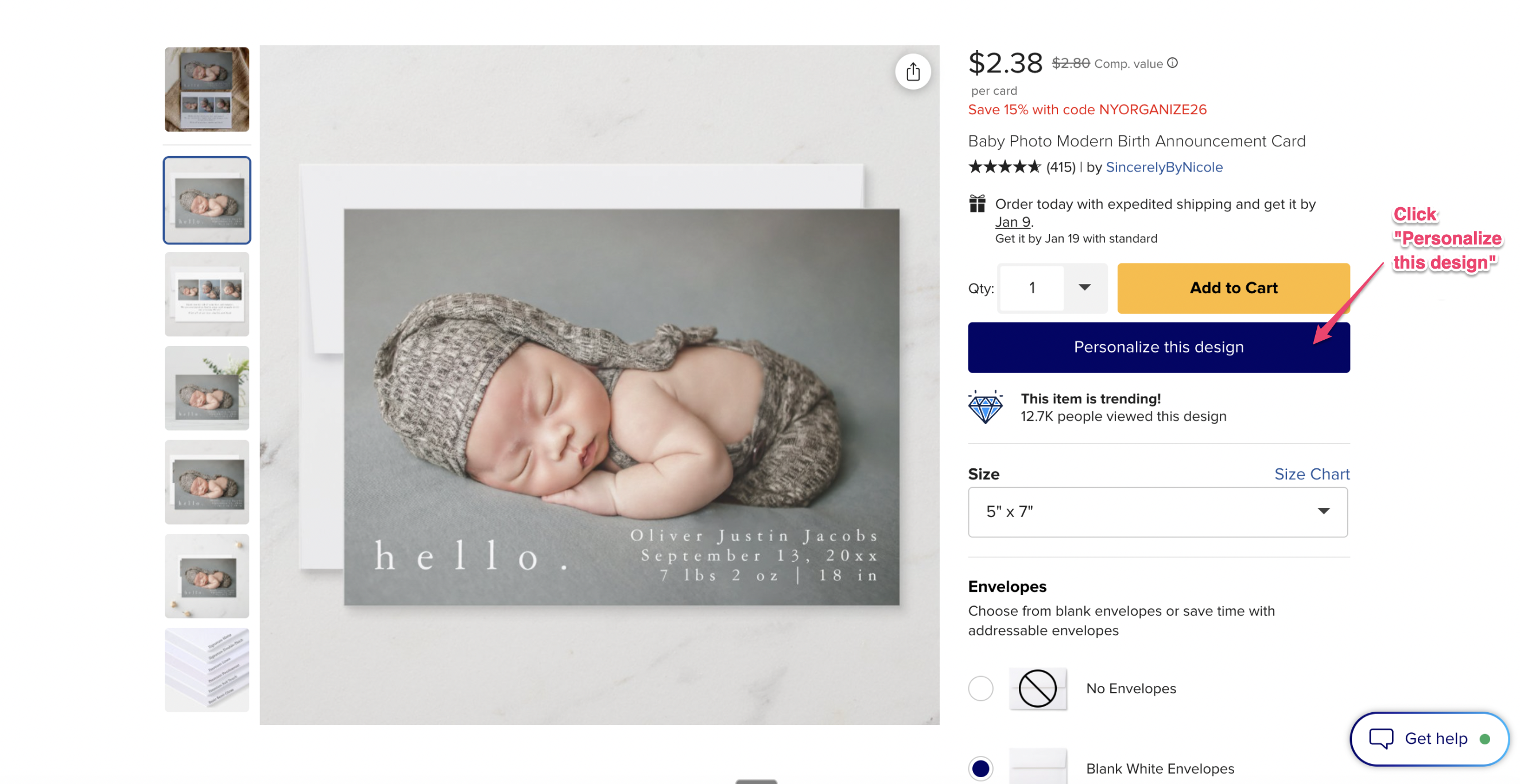
Task: Select the thumbnail showing three small photos
Action: click(207, 294)
